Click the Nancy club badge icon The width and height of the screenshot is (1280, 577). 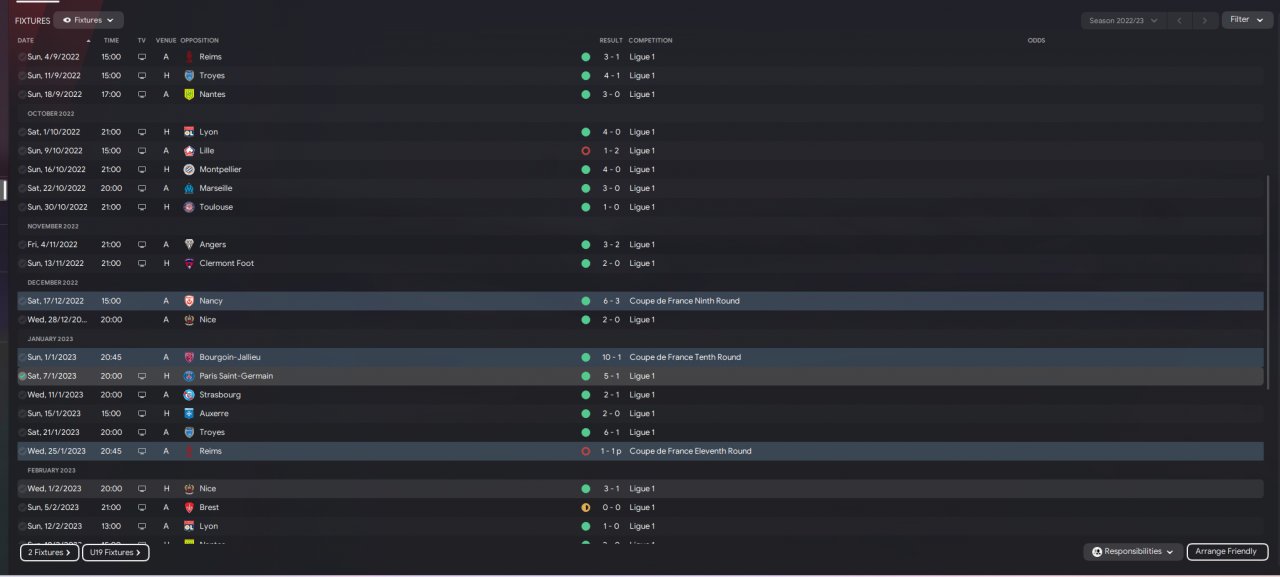[x=189, y=301]
